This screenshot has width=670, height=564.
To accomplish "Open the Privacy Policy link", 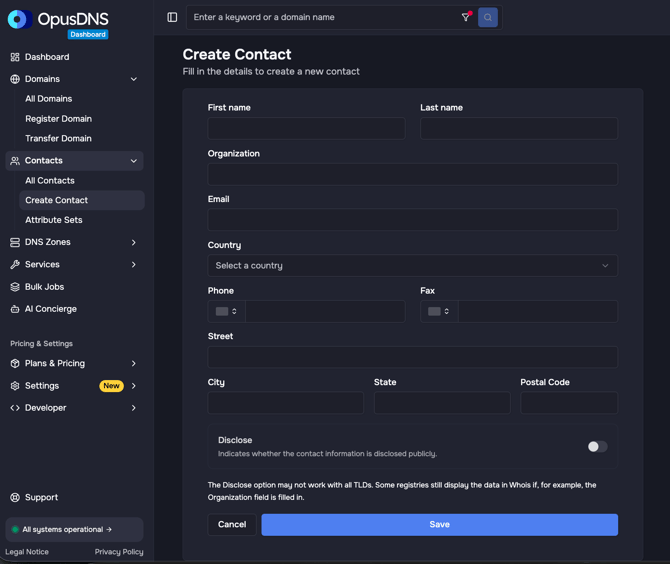I will (x=119, y=552).
